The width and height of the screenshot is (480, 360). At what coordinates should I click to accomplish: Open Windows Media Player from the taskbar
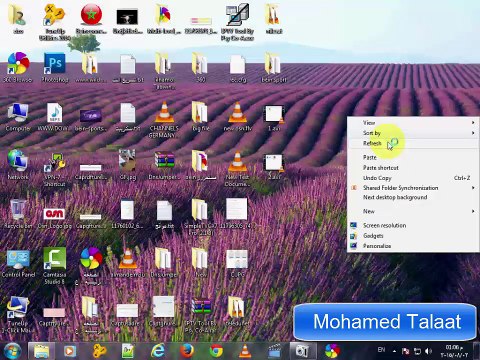coord(70,351)
